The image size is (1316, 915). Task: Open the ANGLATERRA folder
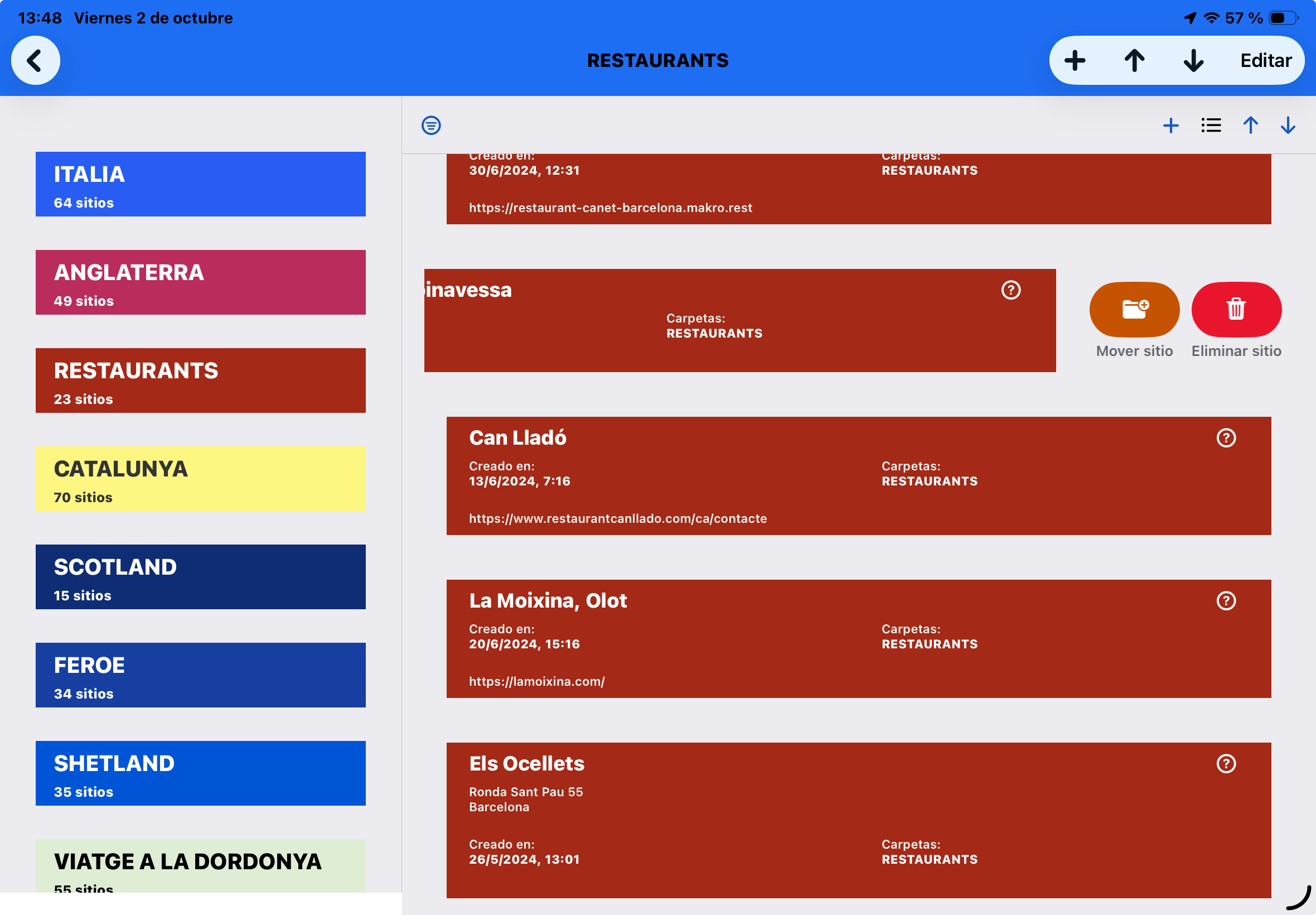coord(201,282)
